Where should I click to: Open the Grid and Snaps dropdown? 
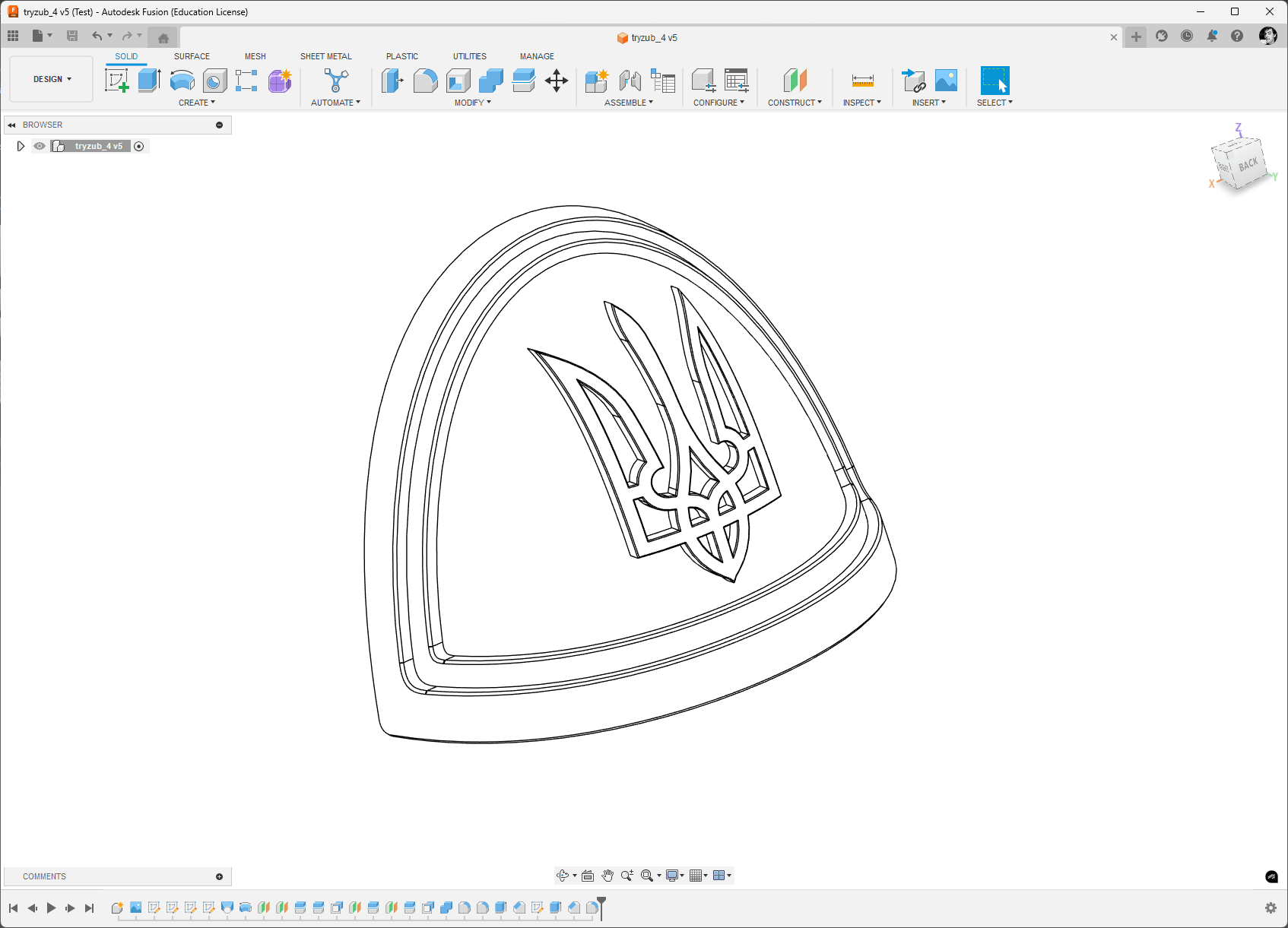699,876
